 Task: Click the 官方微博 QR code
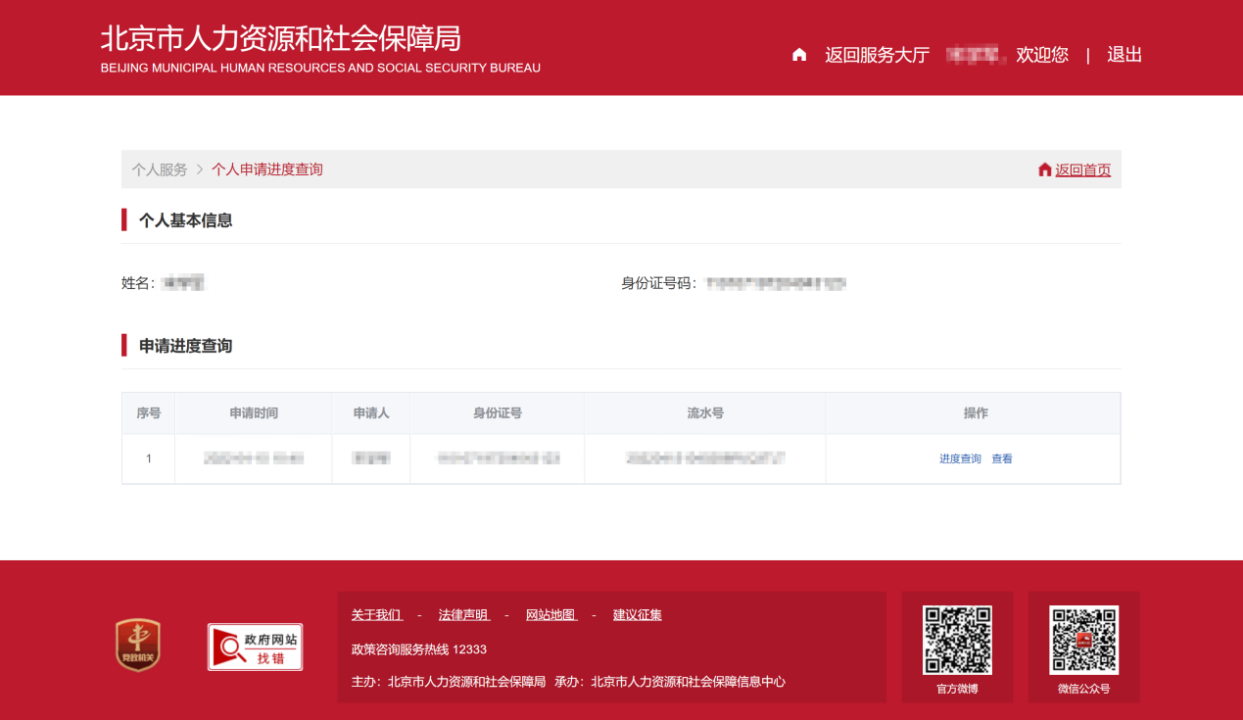click(957, 640)
